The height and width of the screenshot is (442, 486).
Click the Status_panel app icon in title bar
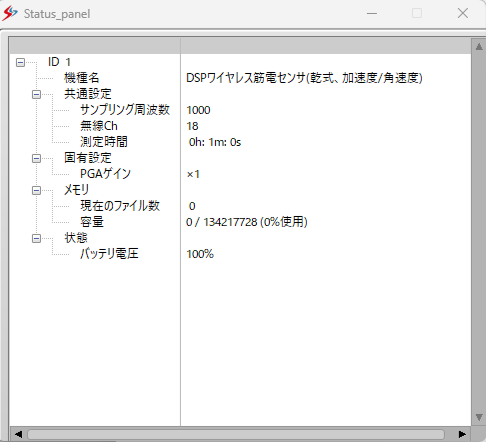point(10,13)
